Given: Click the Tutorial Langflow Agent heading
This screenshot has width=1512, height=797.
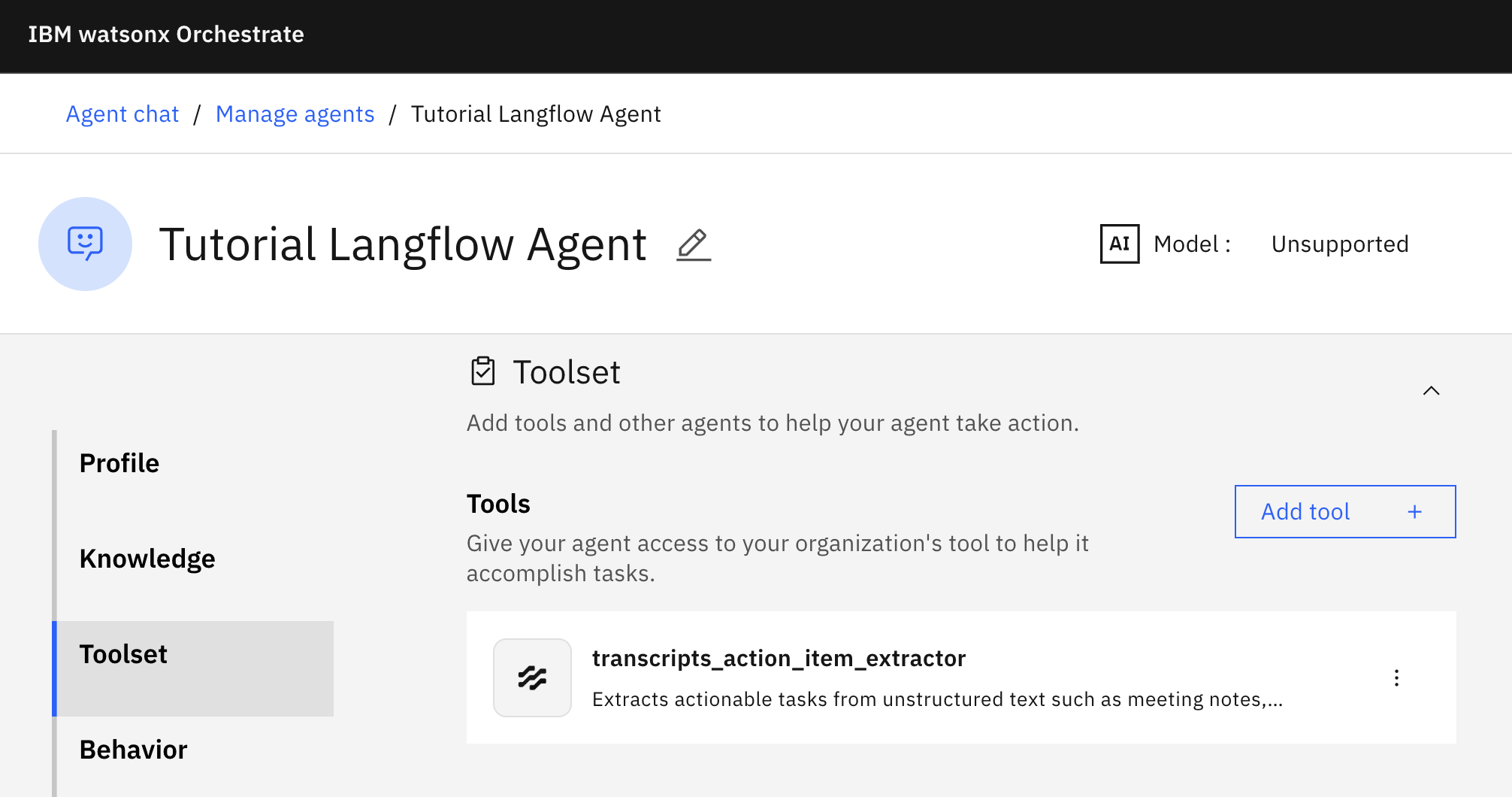Looking at the screenshot, I should [x=403, y=245].
